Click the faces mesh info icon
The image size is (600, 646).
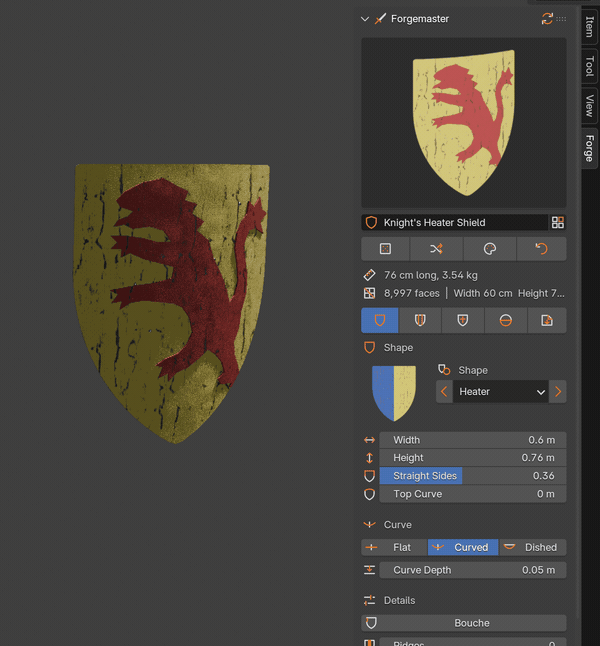tap(370, 293)
